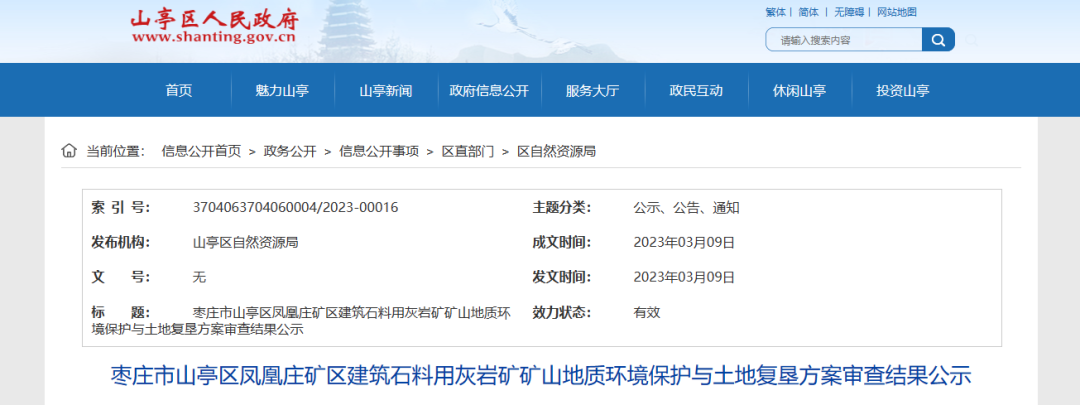Image resolution: width=1080 pixels, height=405 pixels.
Task: Click the search magnifier icon button
Action: point(938,40)
